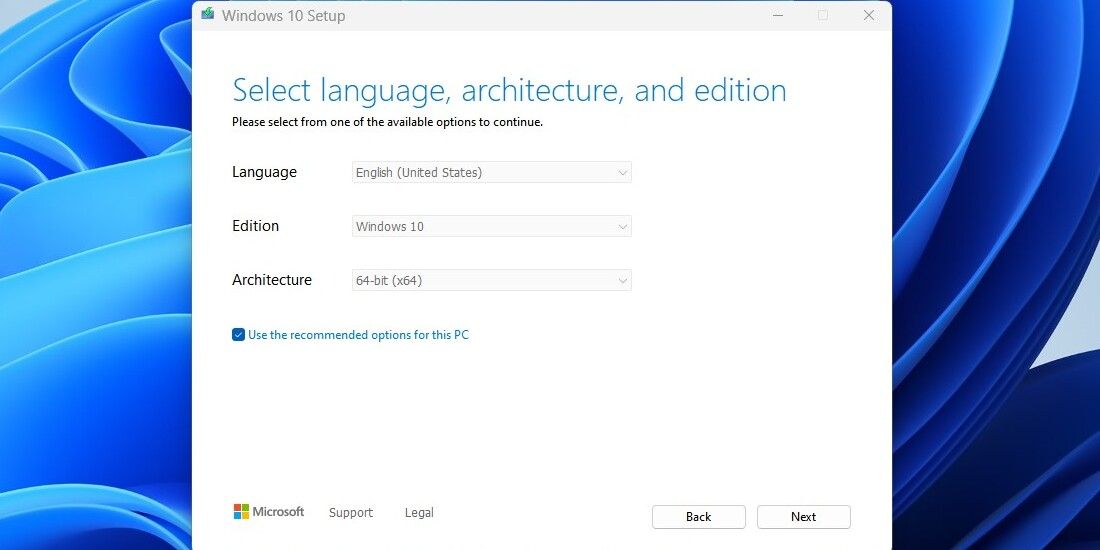Expand the Architecture dropdown arrow
This screenshot has width=1100, height=550.
(622, 281)
